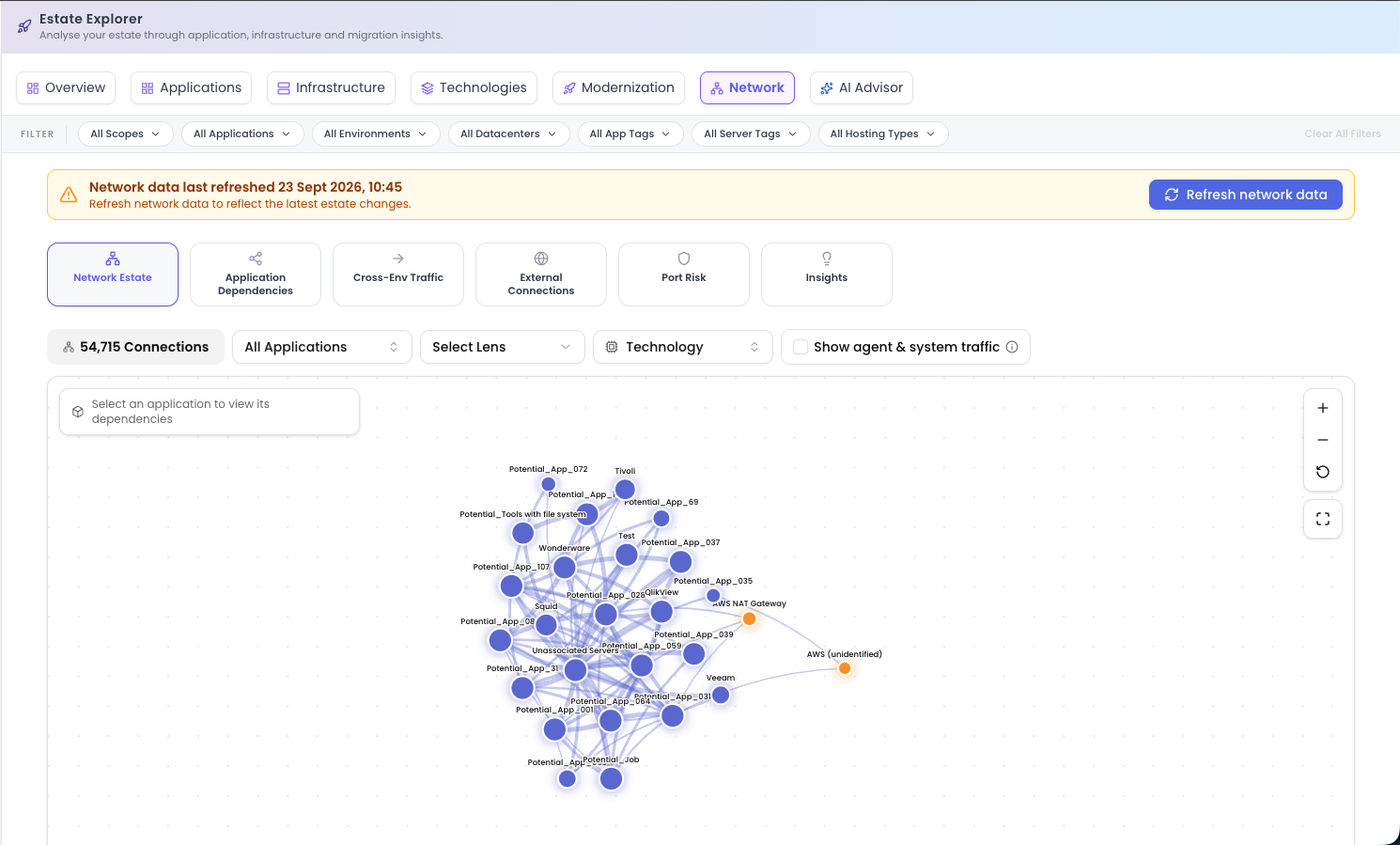The width and height of the screenshot is (1400, 845).
Task: Open the Insights view
Action: (827, 274)
